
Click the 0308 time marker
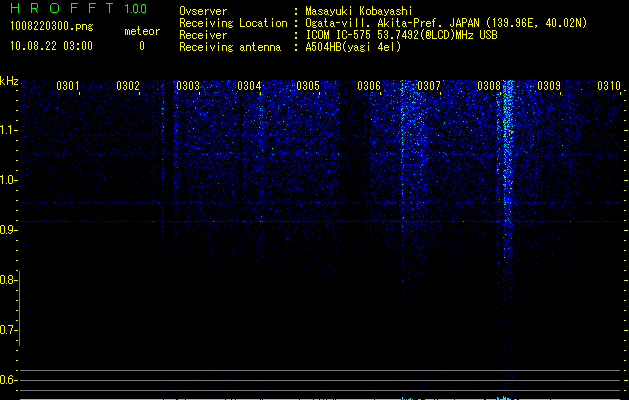tap(489, 86)
